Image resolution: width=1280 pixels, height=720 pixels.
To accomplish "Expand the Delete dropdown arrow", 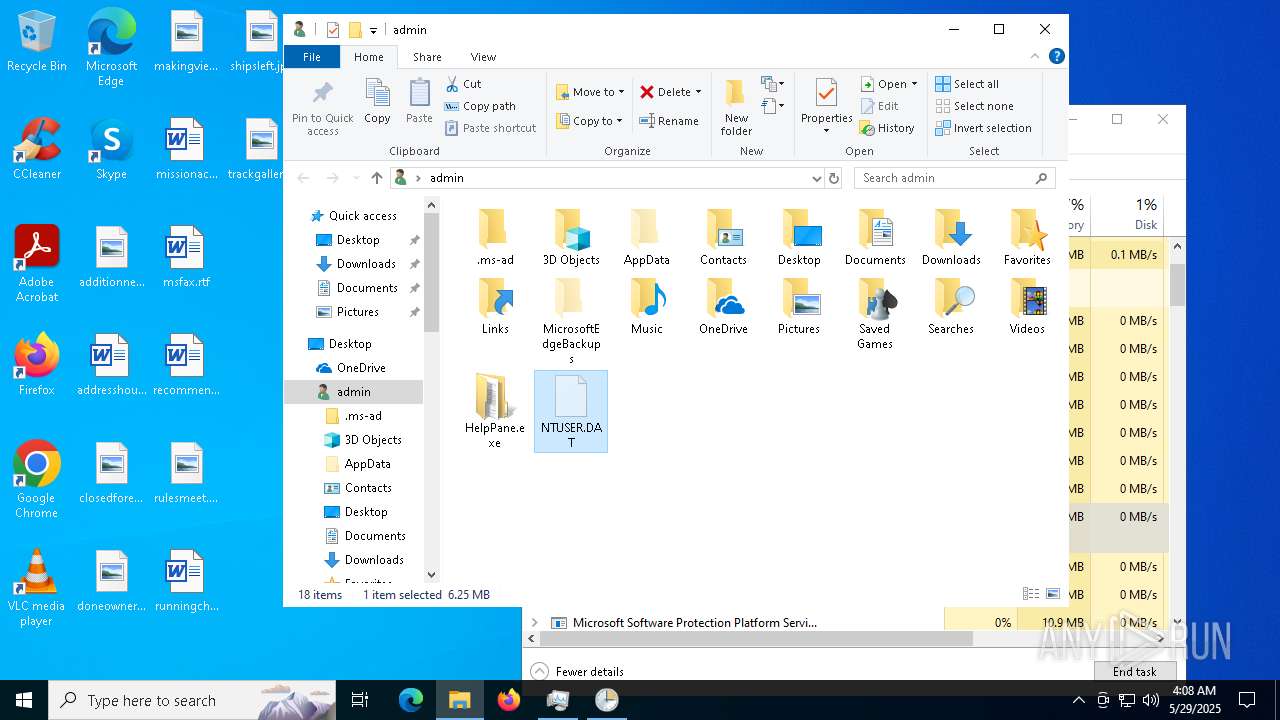I will 698,92.
